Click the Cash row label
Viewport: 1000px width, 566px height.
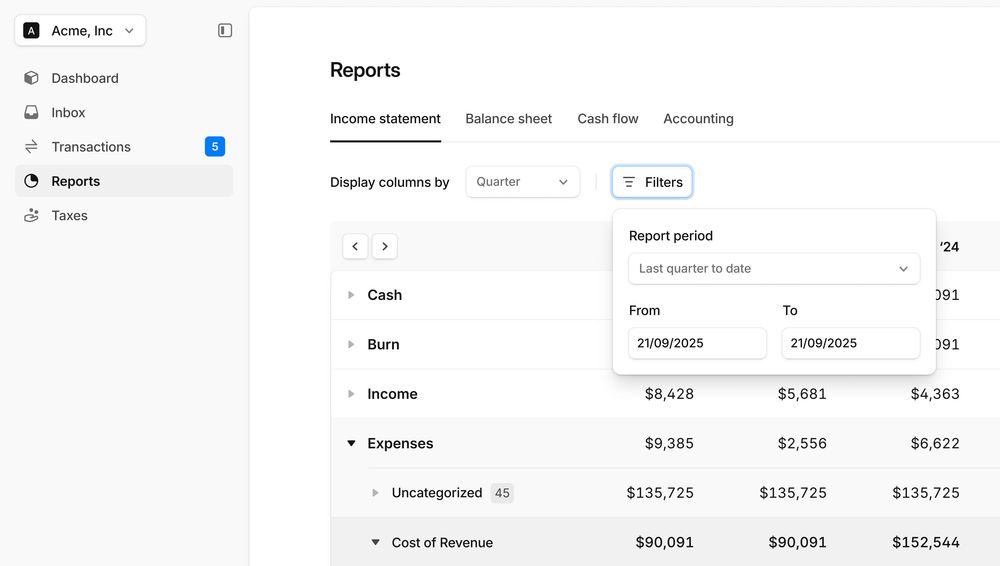(x=385, y=295)
